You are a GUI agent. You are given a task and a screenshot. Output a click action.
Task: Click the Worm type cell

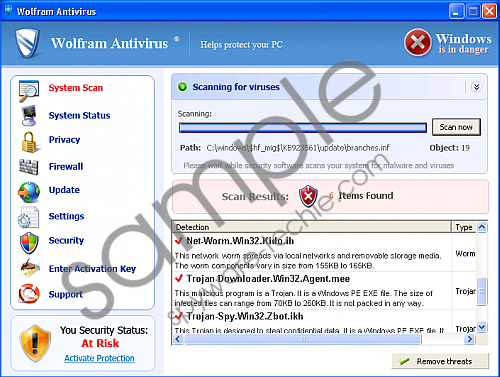point(465,254)
